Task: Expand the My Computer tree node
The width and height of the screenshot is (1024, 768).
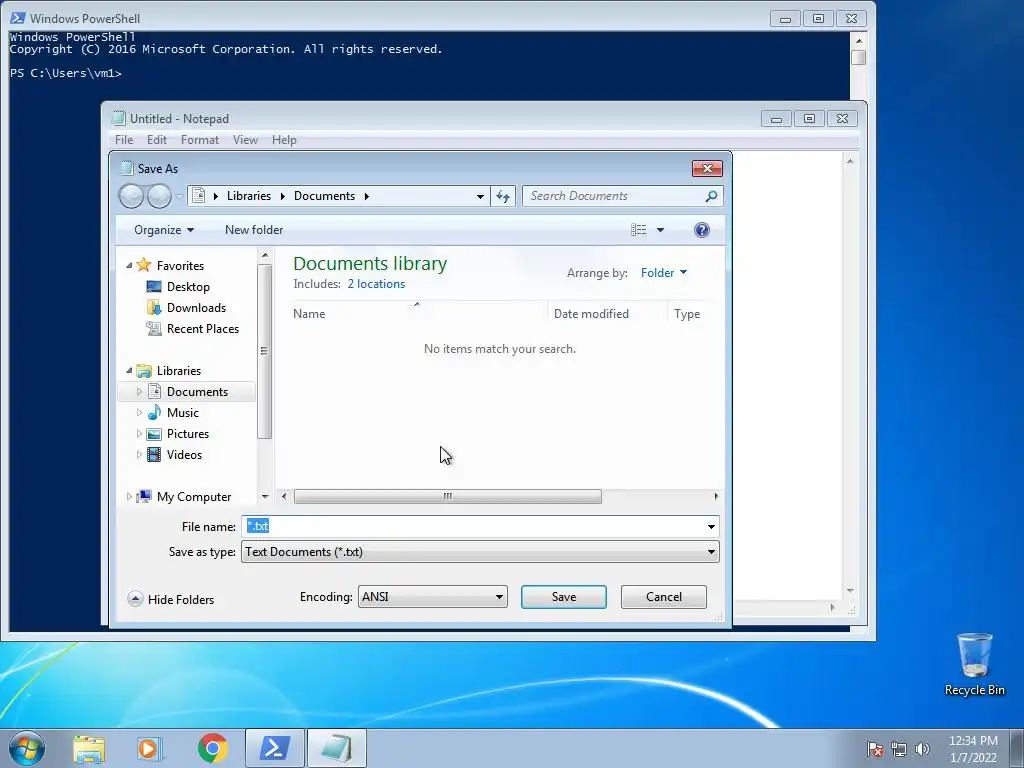Action: point(129,497)
